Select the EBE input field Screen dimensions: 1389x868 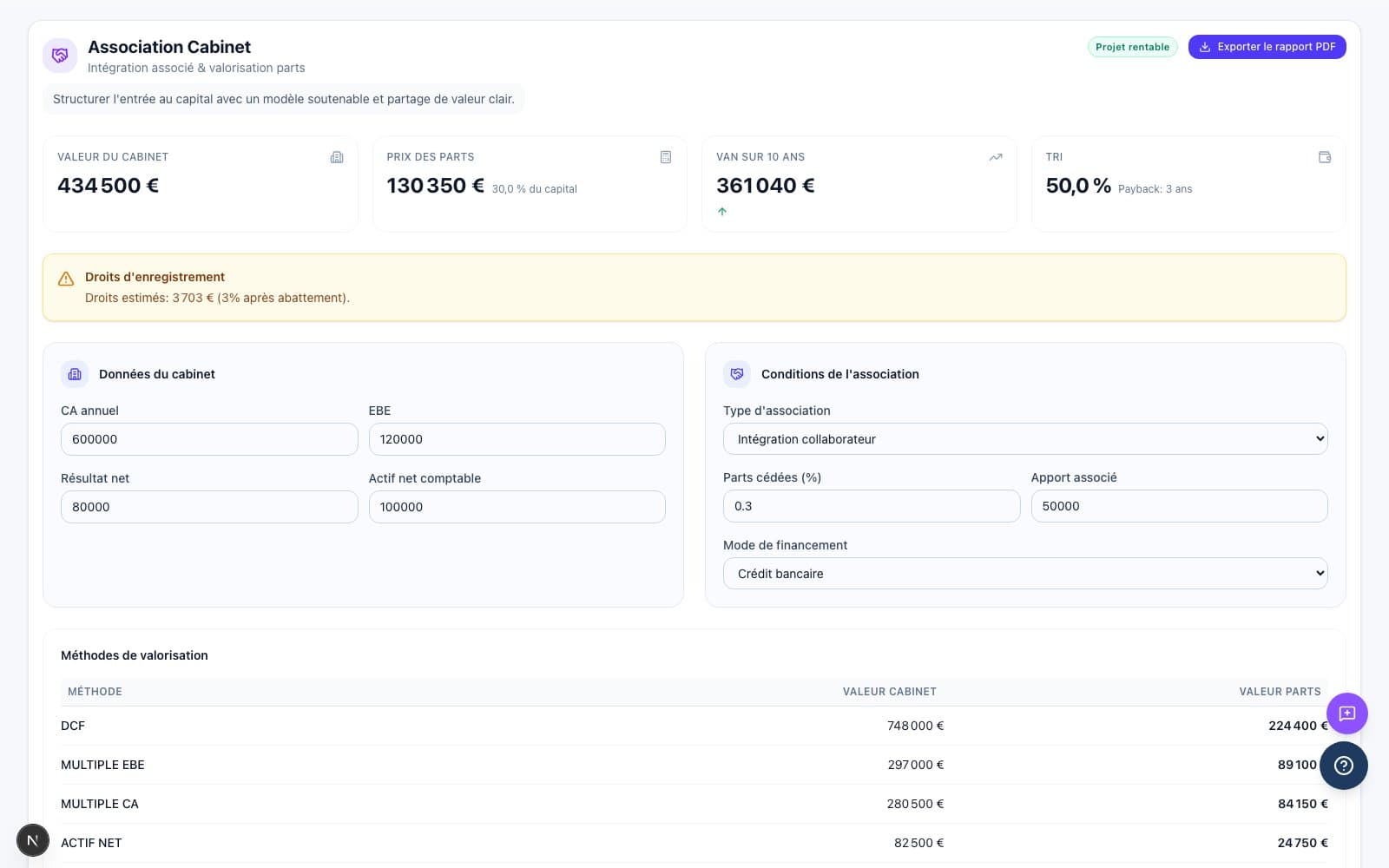point(517,439)
